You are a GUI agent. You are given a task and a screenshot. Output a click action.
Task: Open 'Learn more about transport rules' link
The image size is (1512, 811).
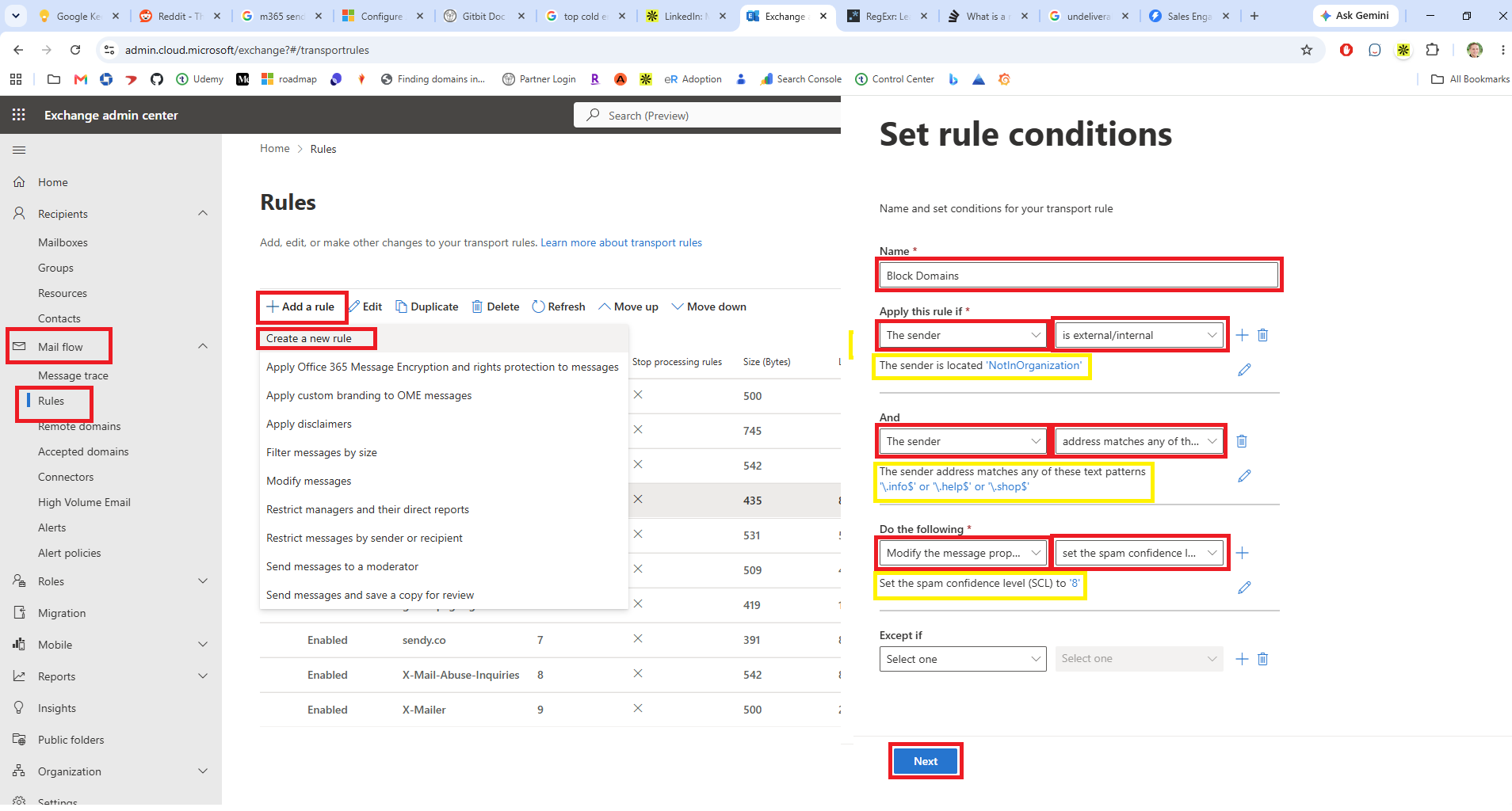(621, 242)
